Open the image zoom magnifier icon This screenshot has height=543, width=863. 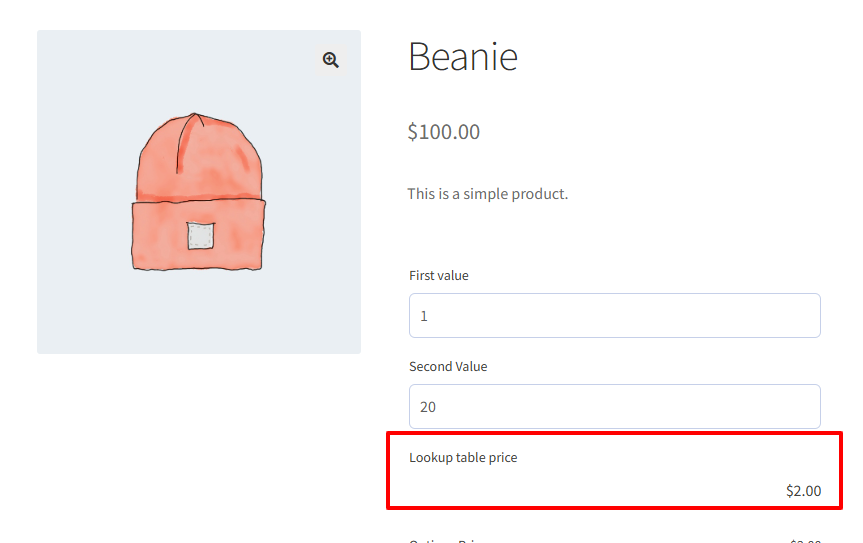[x=330, y=59]
